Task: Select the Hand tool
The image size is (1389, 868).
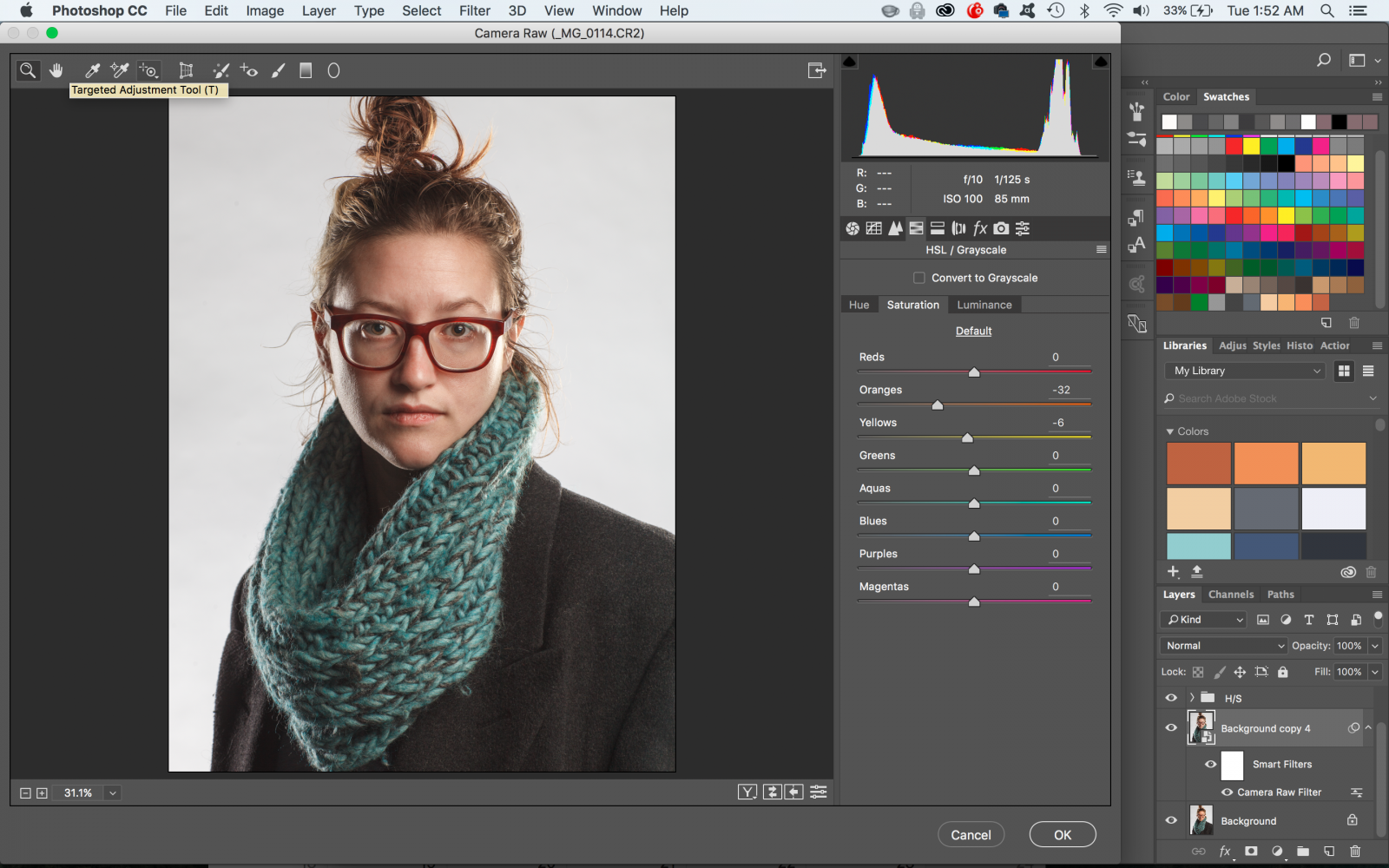Action: [x=56, y=70]
